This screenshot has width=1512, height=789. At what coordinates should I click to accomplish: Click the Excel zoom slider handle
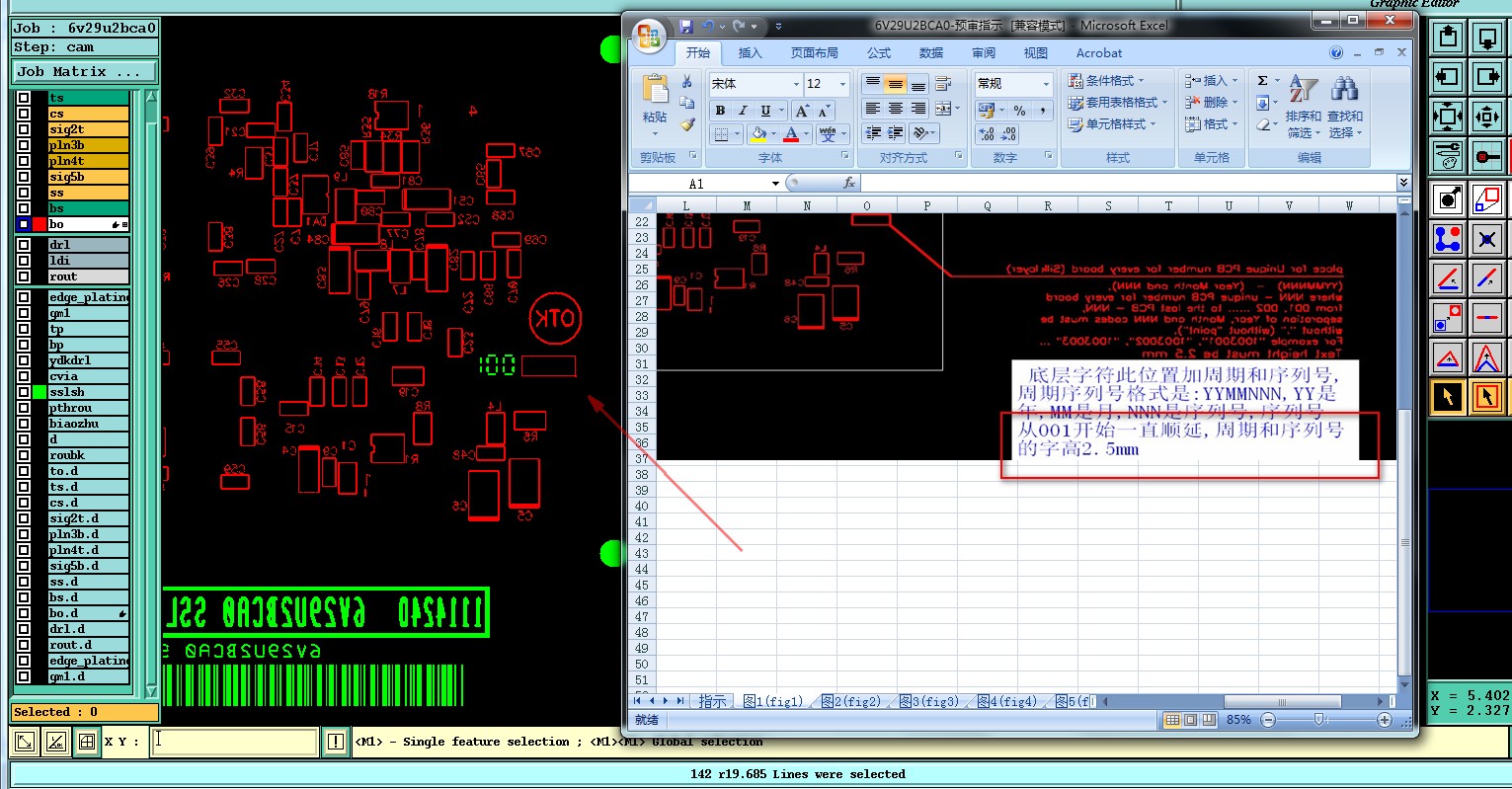coord(1318,720)
